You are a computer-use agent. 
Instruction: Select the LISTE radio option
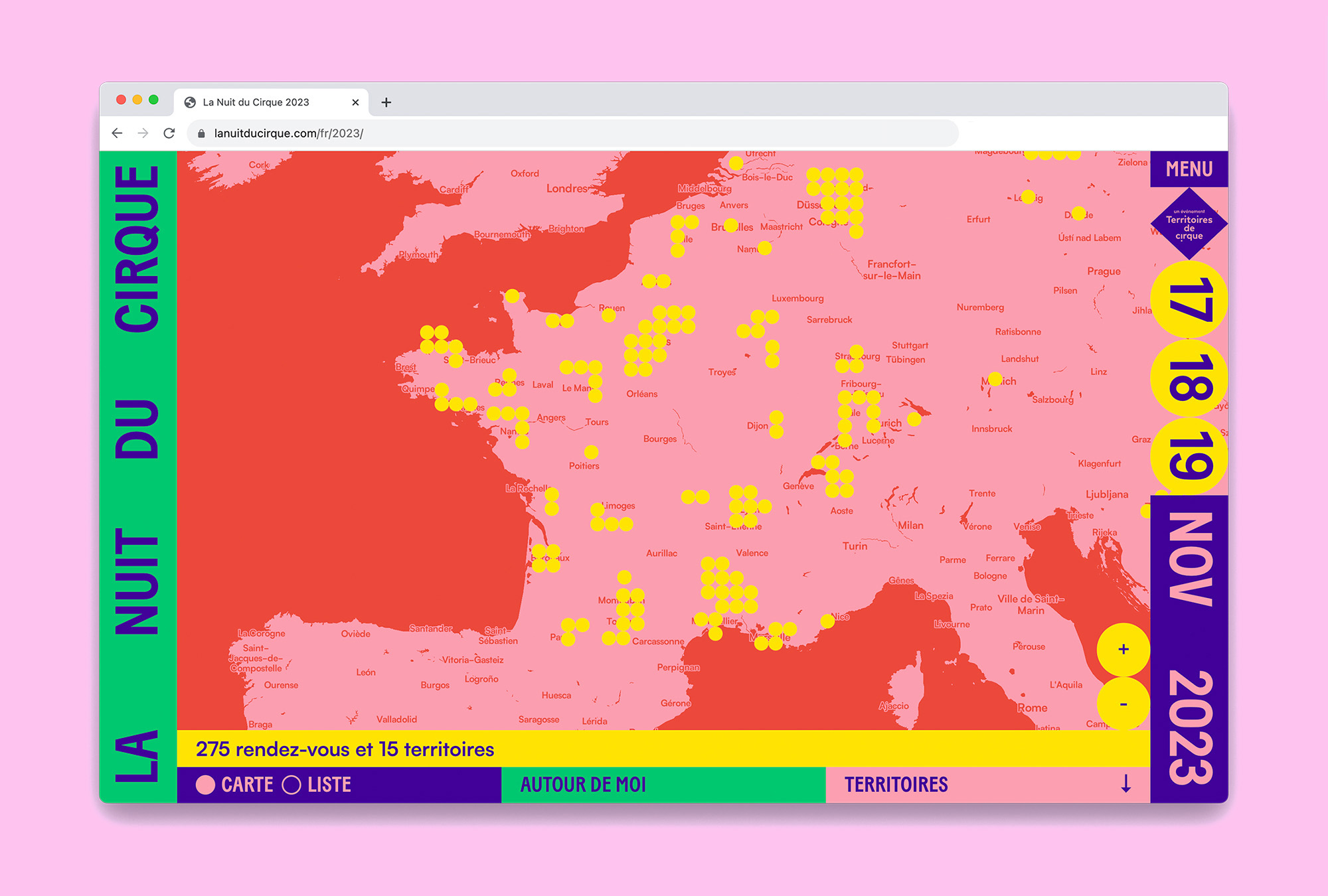(317, 784)
